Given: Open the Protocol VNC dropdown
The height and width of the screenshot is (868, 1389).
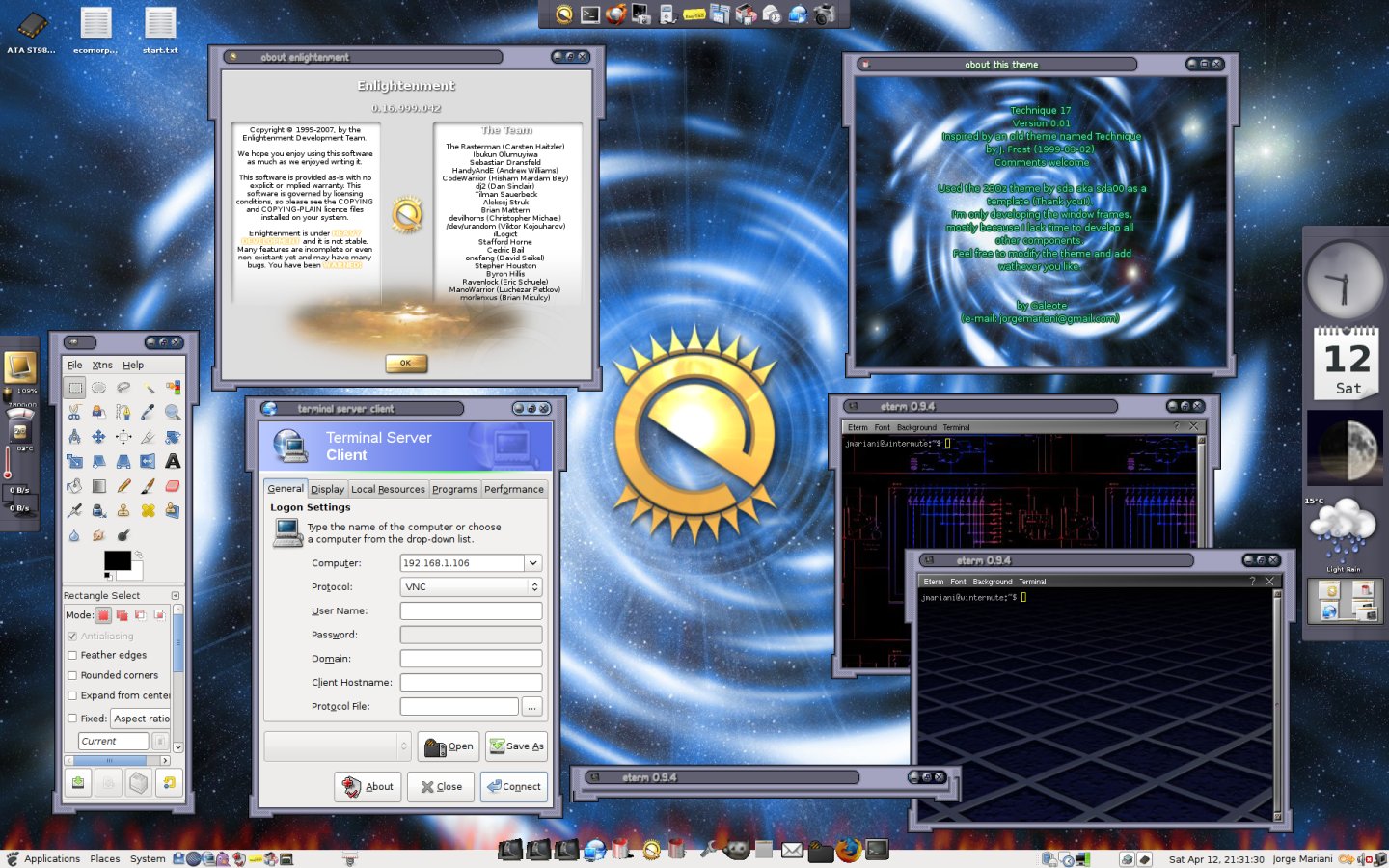Looking at the screenshot, I should tap(471, 586).
